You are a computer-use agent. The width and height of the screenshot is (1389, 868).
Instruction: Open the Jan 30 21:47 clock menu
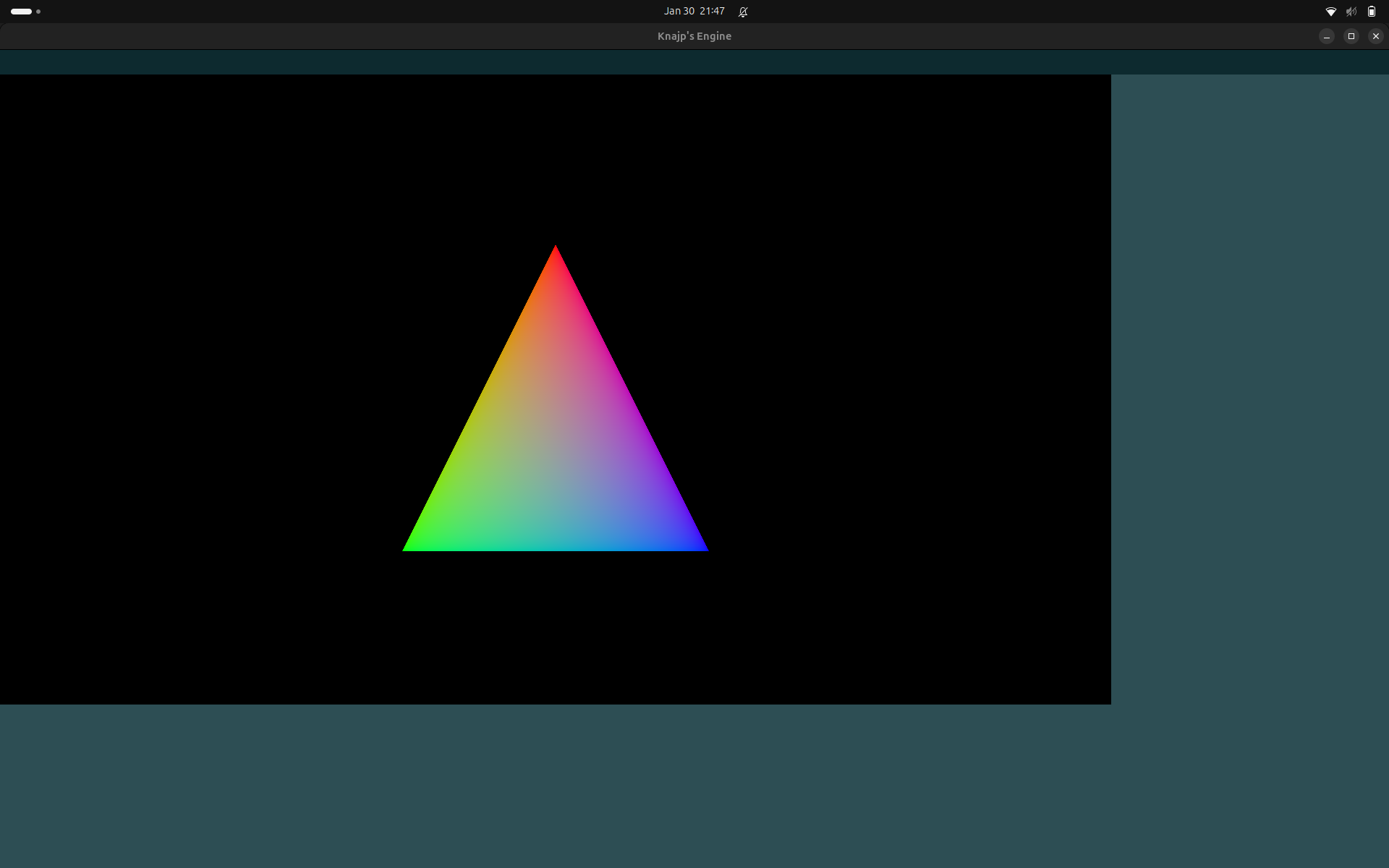[694, 12]
